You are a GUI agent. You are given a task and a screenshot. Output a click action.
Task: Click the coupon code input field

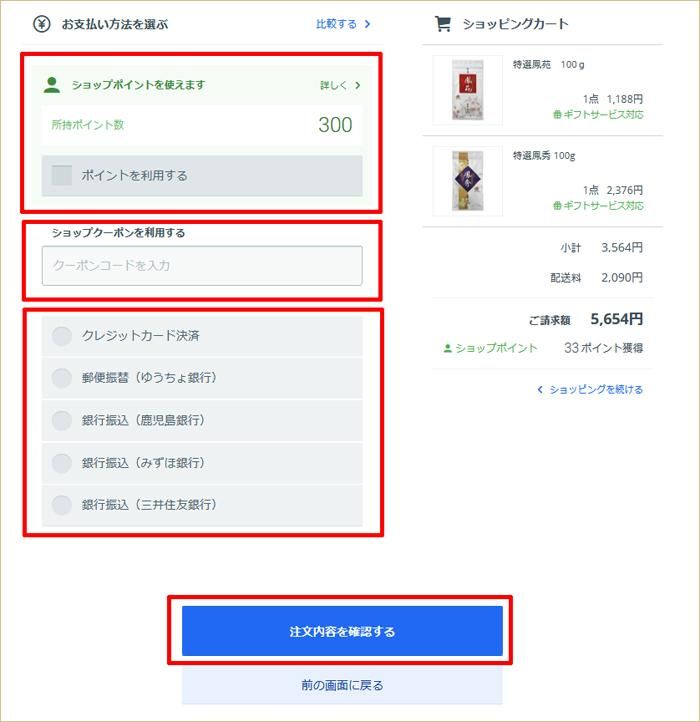(x=202, y=266)
